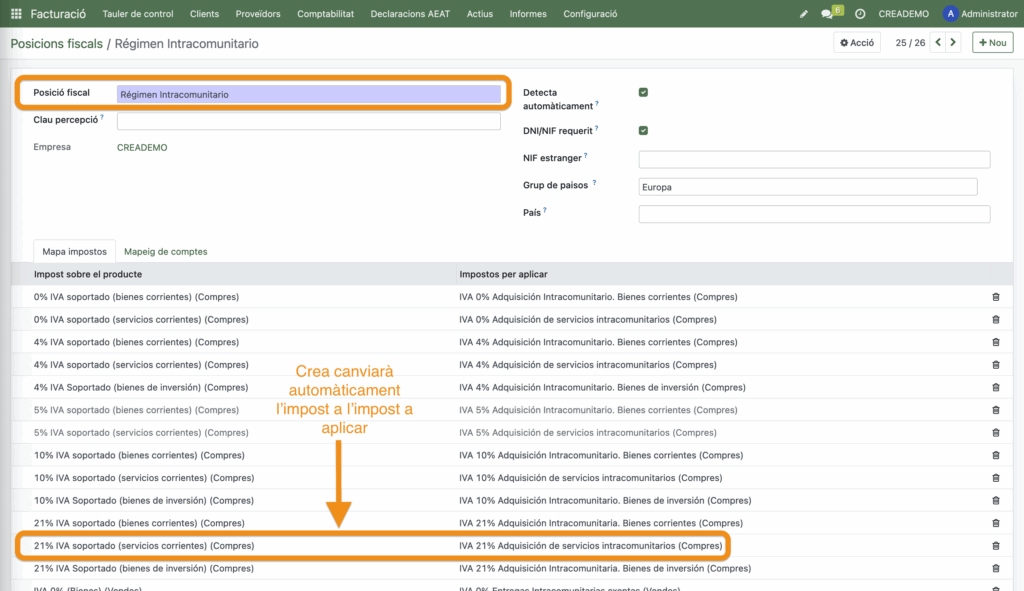Open the Comptabilitat menu

pos(325,14)
